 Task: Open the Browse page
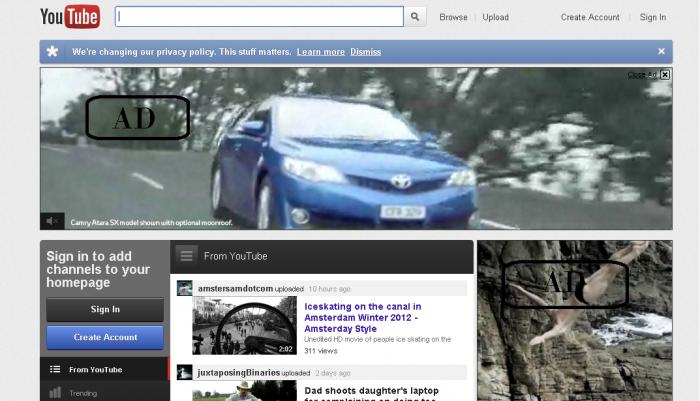click(x=453, y=17)
